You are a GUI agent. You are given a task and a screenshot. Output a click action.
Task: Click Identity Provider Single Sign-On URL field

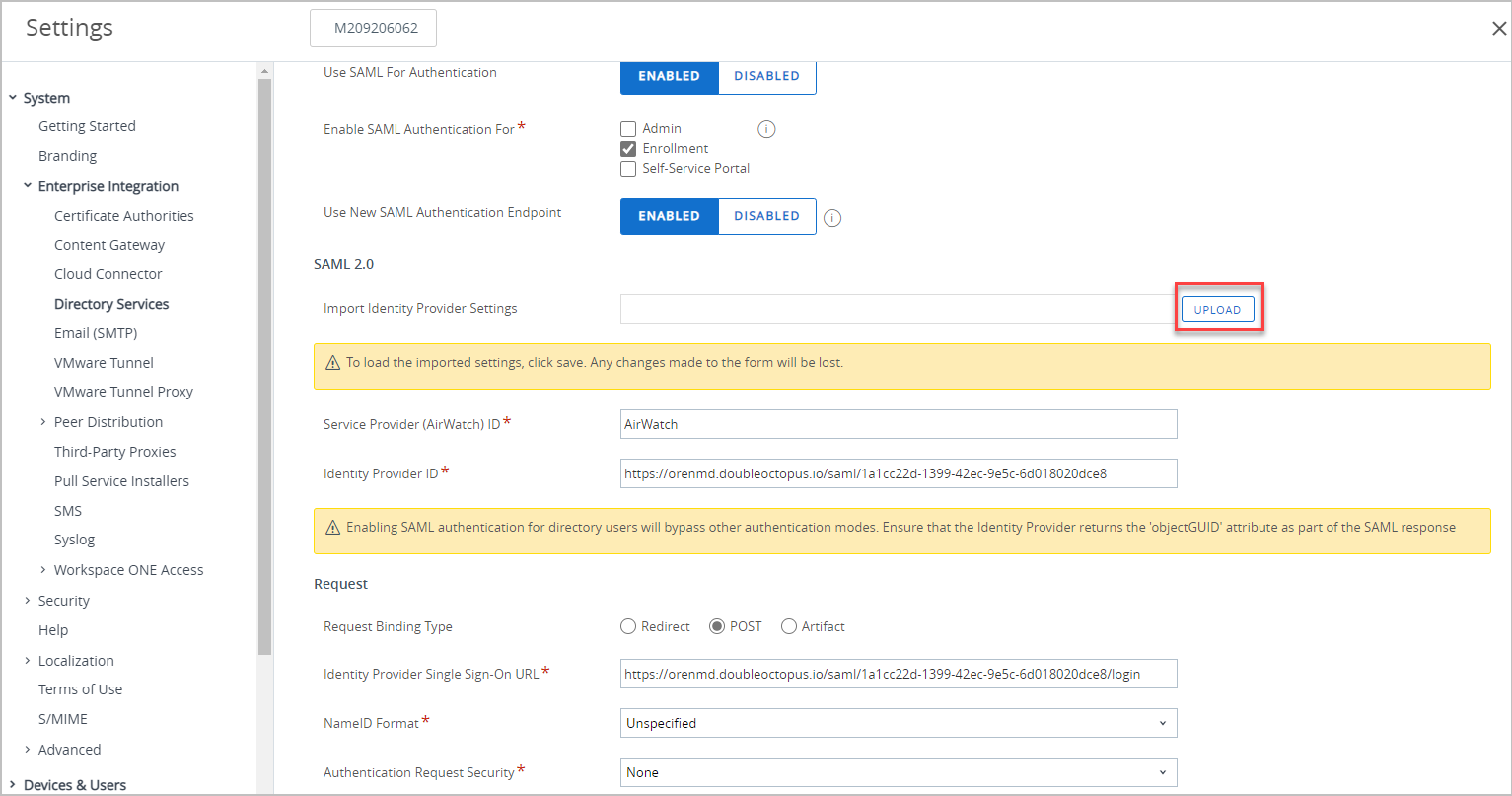pyautogui.click(x=899, y=674)
